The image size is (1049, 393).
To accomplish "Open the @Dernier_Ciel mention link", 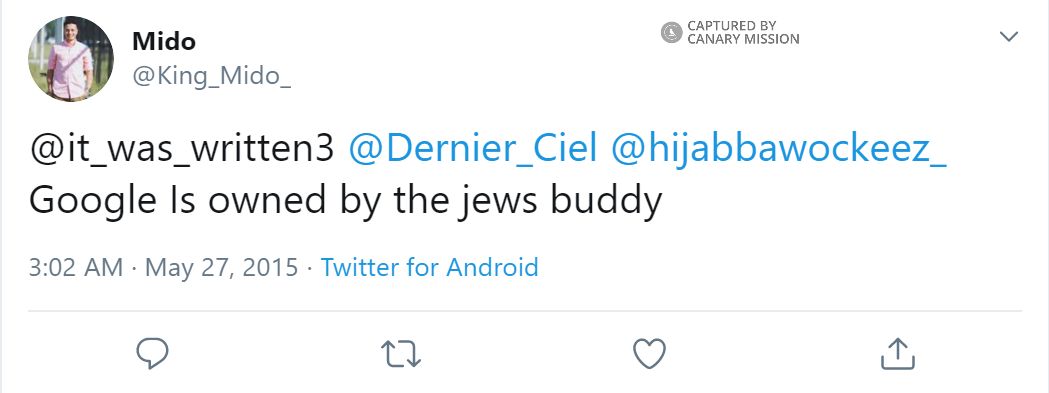I will [472, 149].
